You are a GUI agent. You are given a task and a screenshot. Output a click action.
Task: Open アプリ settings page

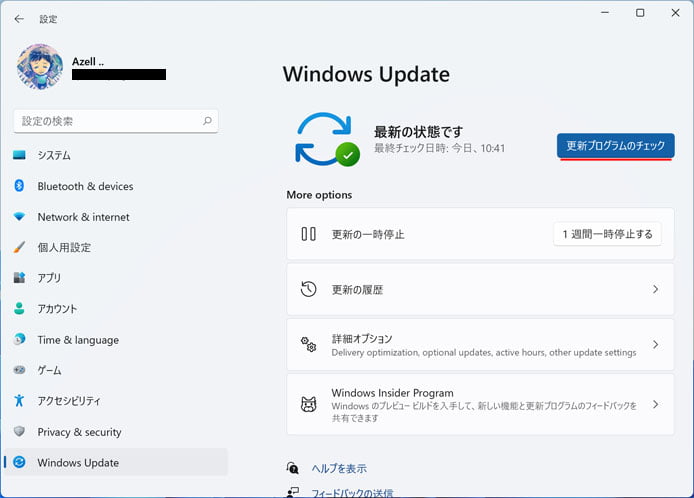pyautogui.click(x=116, y=278)
